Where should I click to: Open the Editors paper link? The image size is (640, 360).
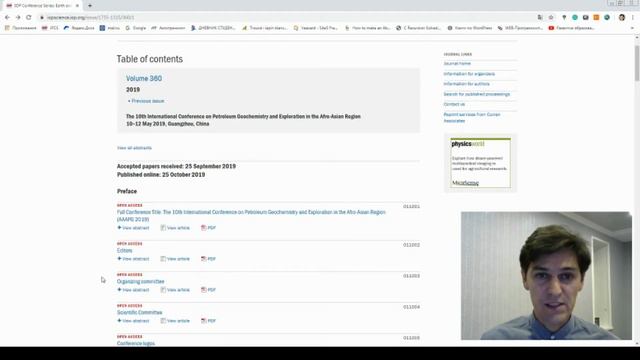124,251
